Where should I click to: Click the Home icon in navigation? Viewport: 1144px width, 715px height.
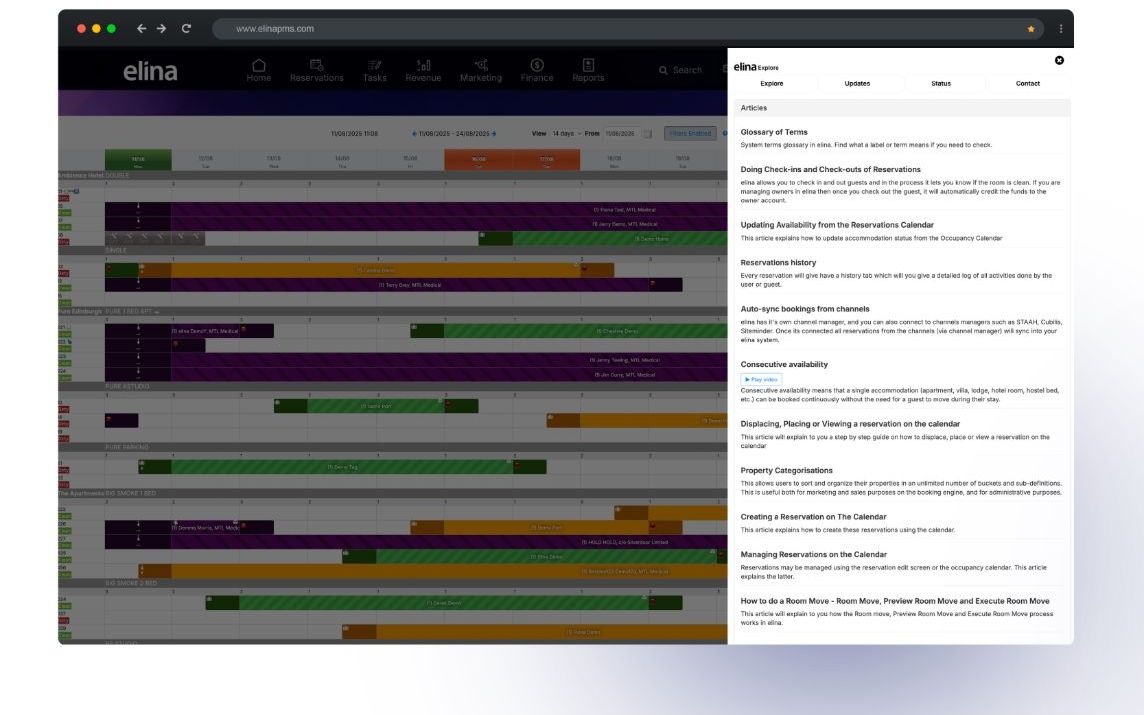pyautogui.click(x=258, y=65)
